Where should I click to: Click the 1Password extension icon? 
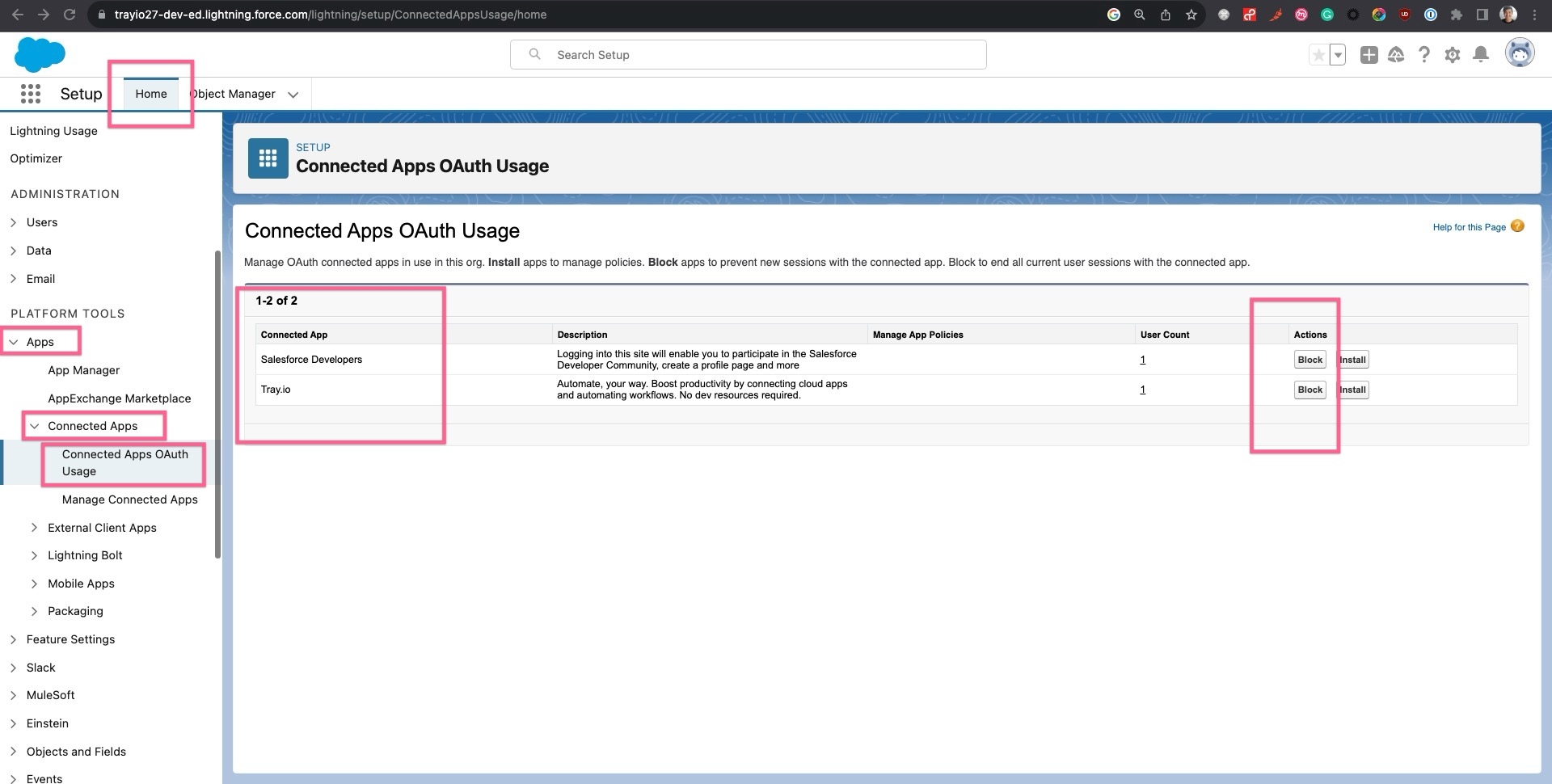pyautogui.click(x=1431, y=14)
